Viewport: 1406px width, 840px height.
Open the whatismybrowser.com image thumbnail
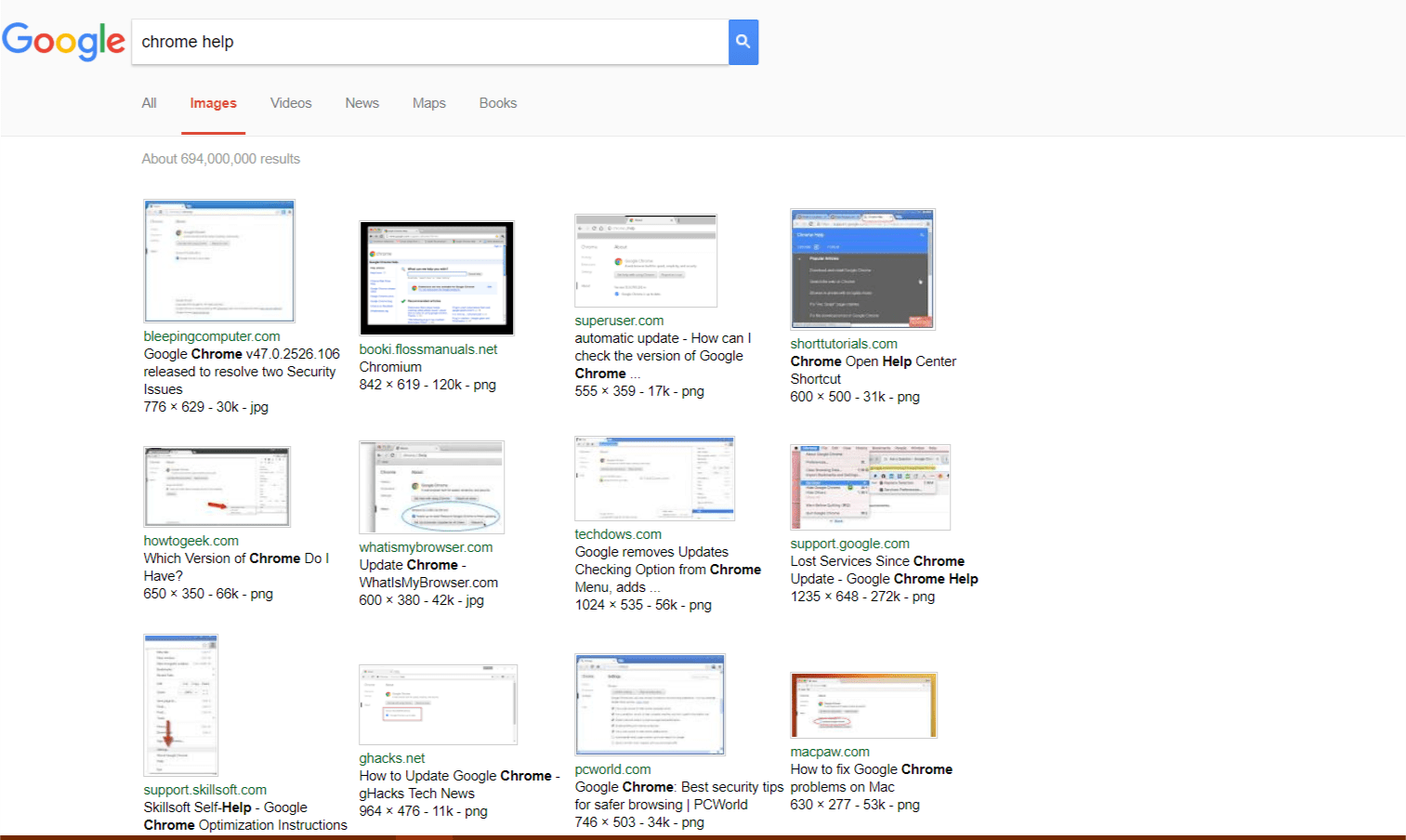432,487
